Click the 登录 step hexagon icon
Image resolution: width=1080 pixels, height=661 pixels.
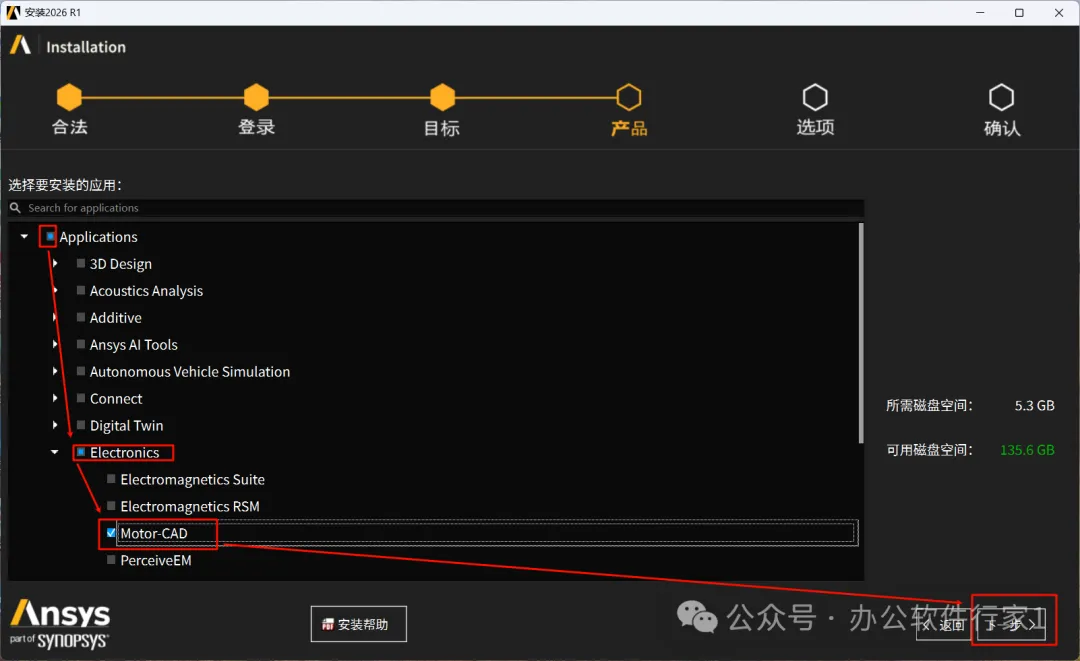256,97
